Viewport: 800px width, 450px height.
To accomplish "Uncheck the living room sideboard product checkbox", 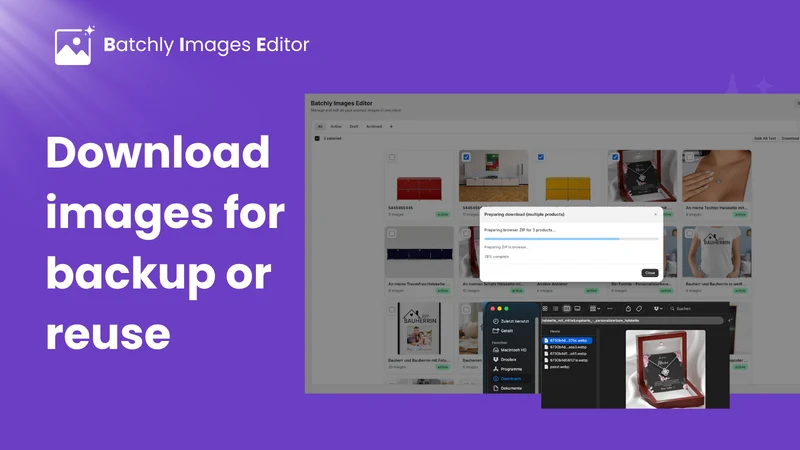I will tap(466, 157).
